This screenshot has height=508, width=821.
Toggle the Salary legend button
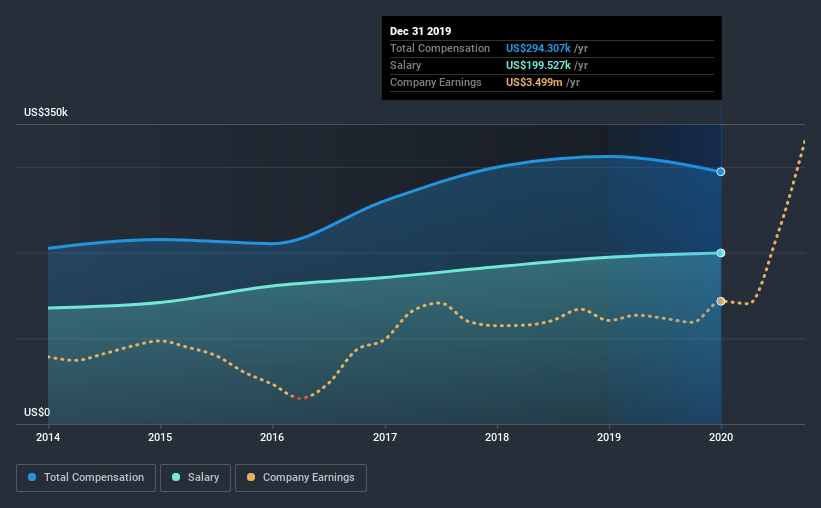(195, 478)
